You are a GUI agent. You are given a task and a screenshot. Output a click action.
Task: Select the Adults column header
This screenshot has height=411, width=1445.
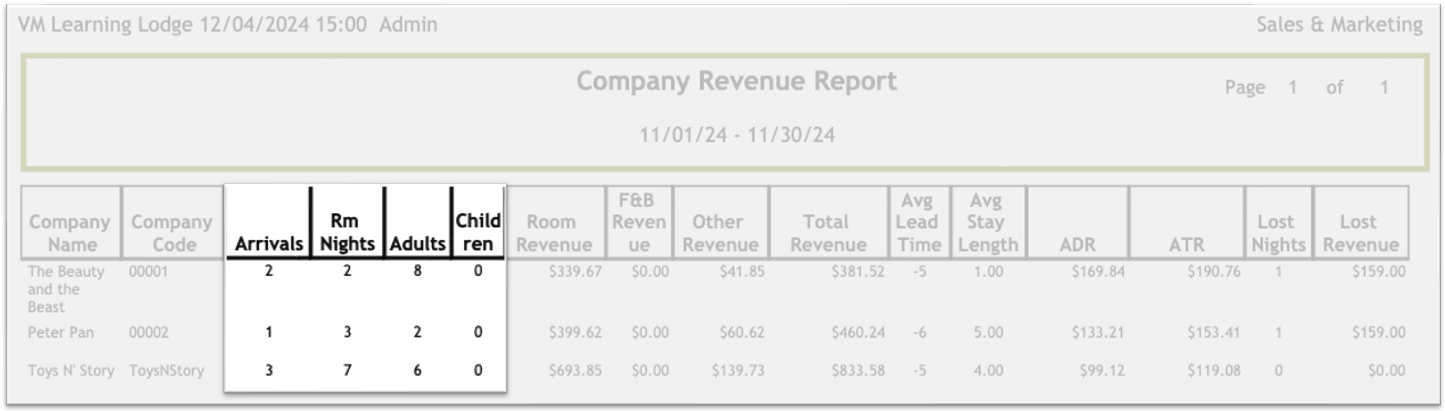(417, 244)
